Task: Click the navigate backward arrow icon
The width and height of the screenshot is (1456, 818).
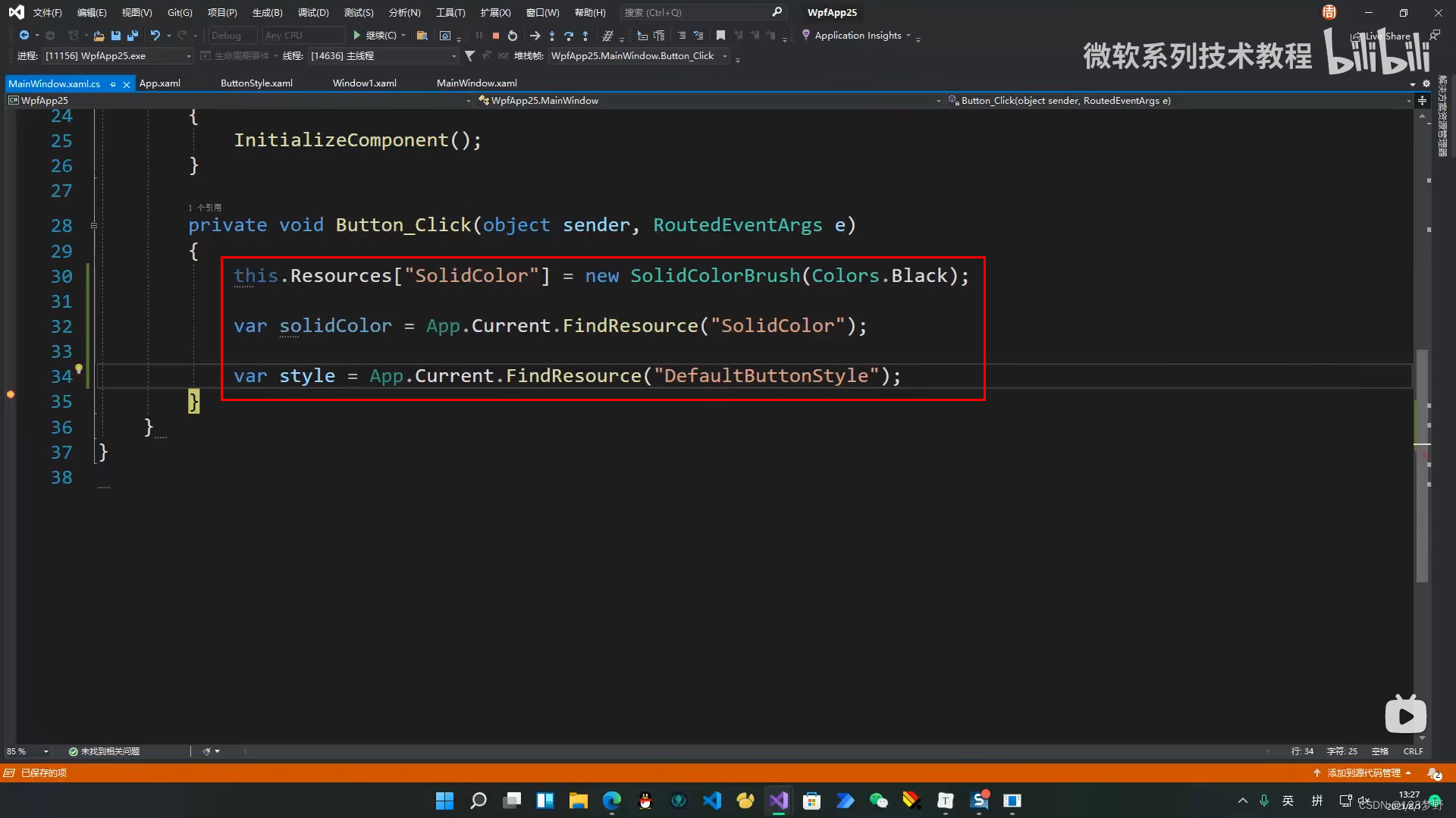Action: 24,36
